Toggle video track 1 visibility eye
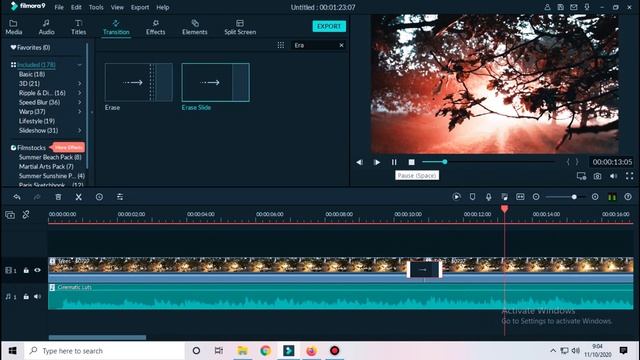This screenshot has width=640, height=360. point(38,270)
